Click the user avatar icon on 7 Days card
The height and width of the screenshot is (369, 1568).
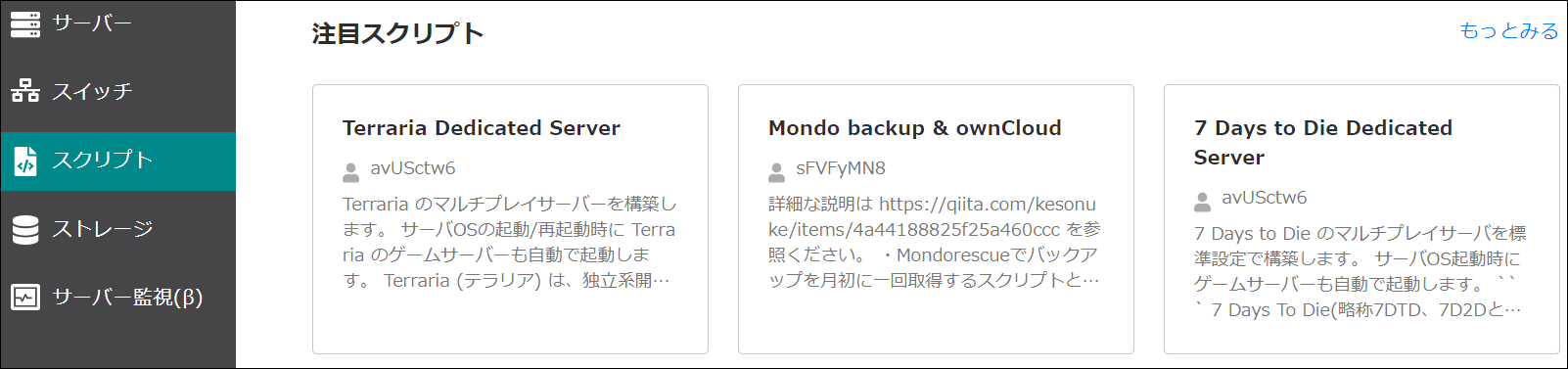coord(1202,202)
